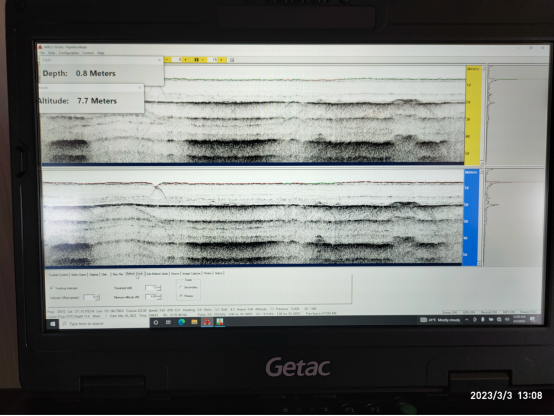Click the red sonar app taskbar icon

(207, 322)
